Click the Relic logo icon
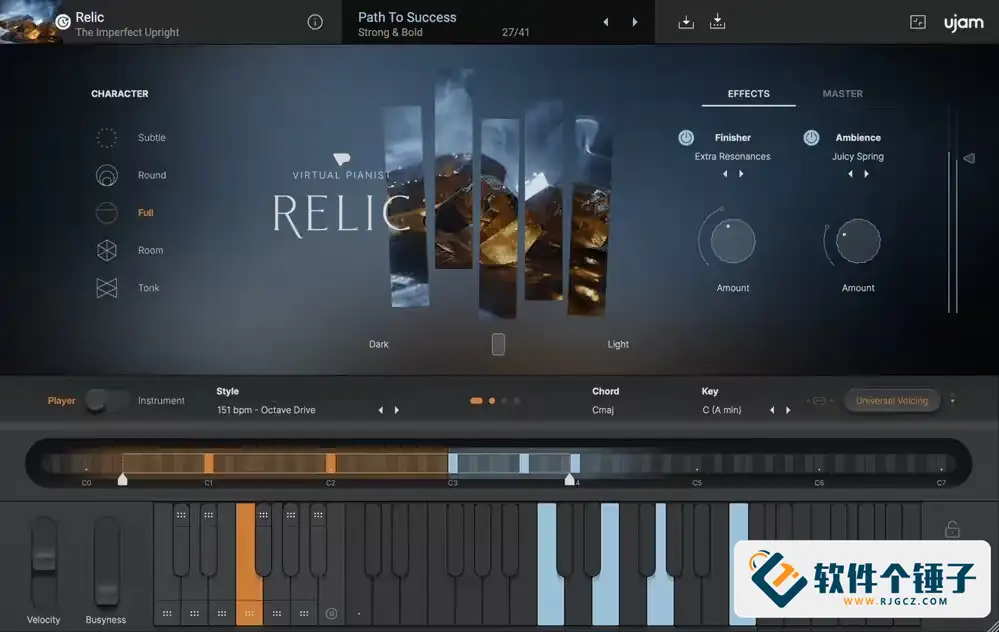The height and width of the screenshot is (632, 999). pyautogui.click(x=62, y=22)
